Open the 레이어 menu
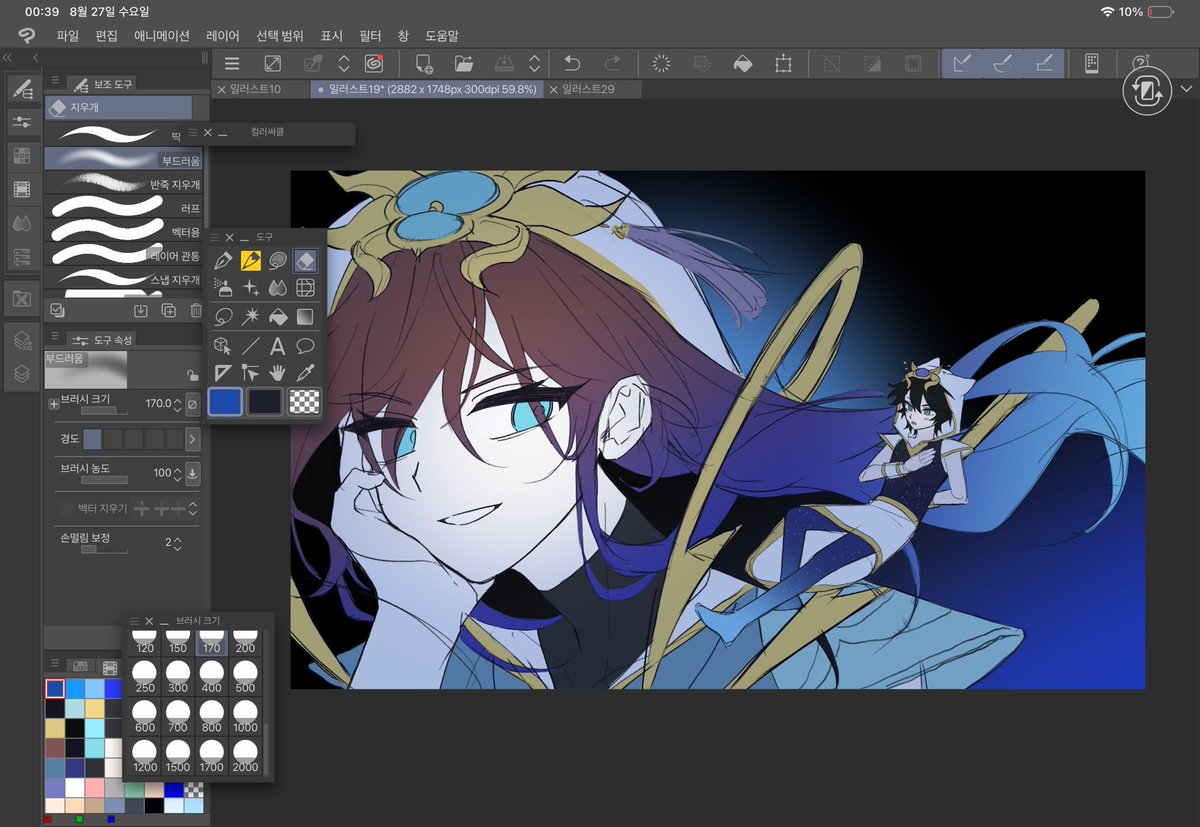This screenshot has height=827, width=1200. [223, 35]
